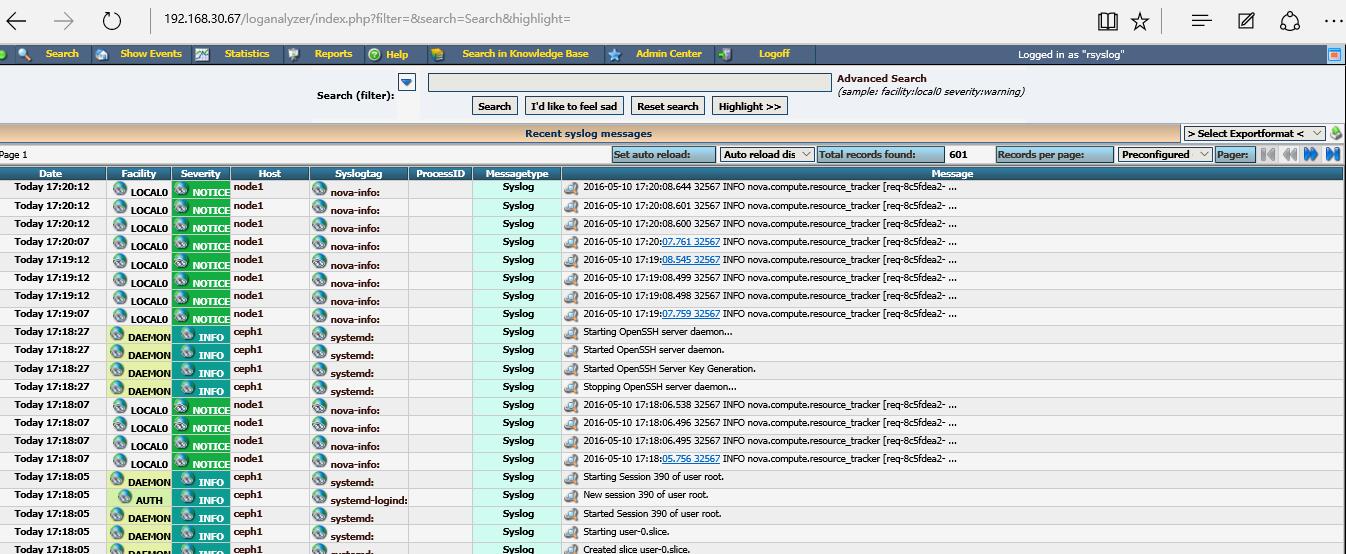
Task: Click the Severity column header
Action: click(201, 174)
